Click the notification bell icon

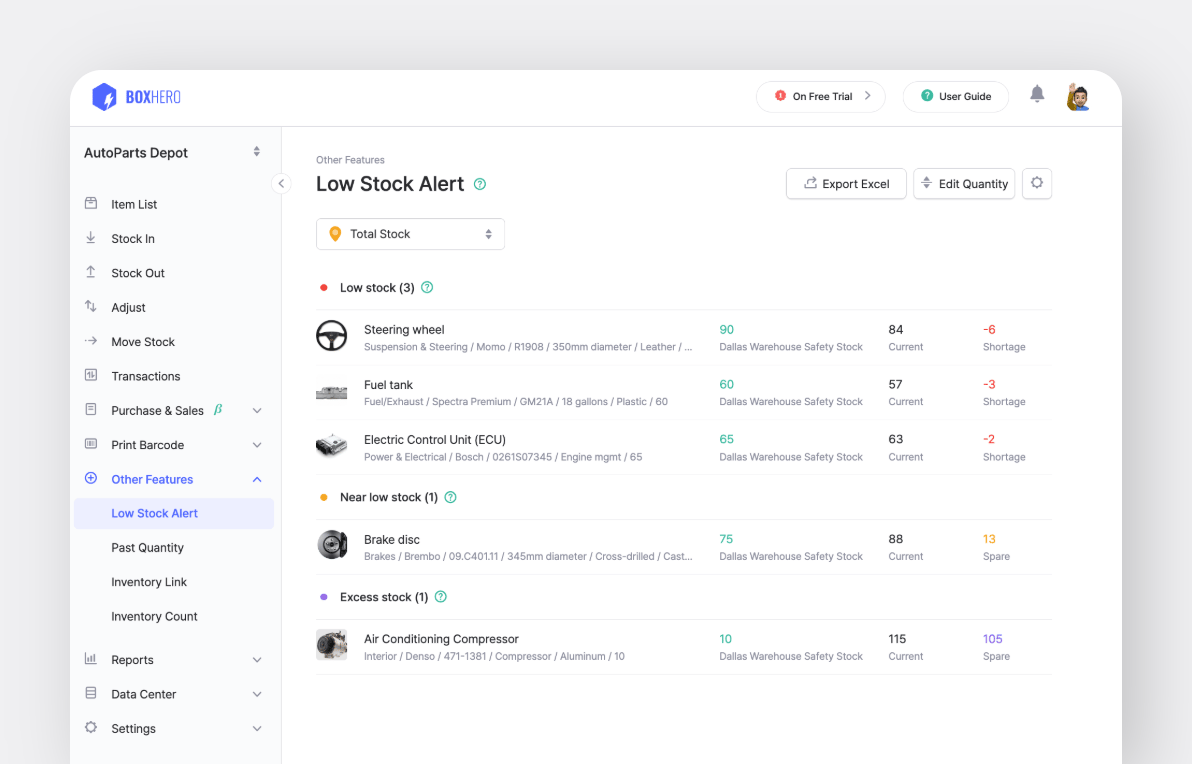1037,94
